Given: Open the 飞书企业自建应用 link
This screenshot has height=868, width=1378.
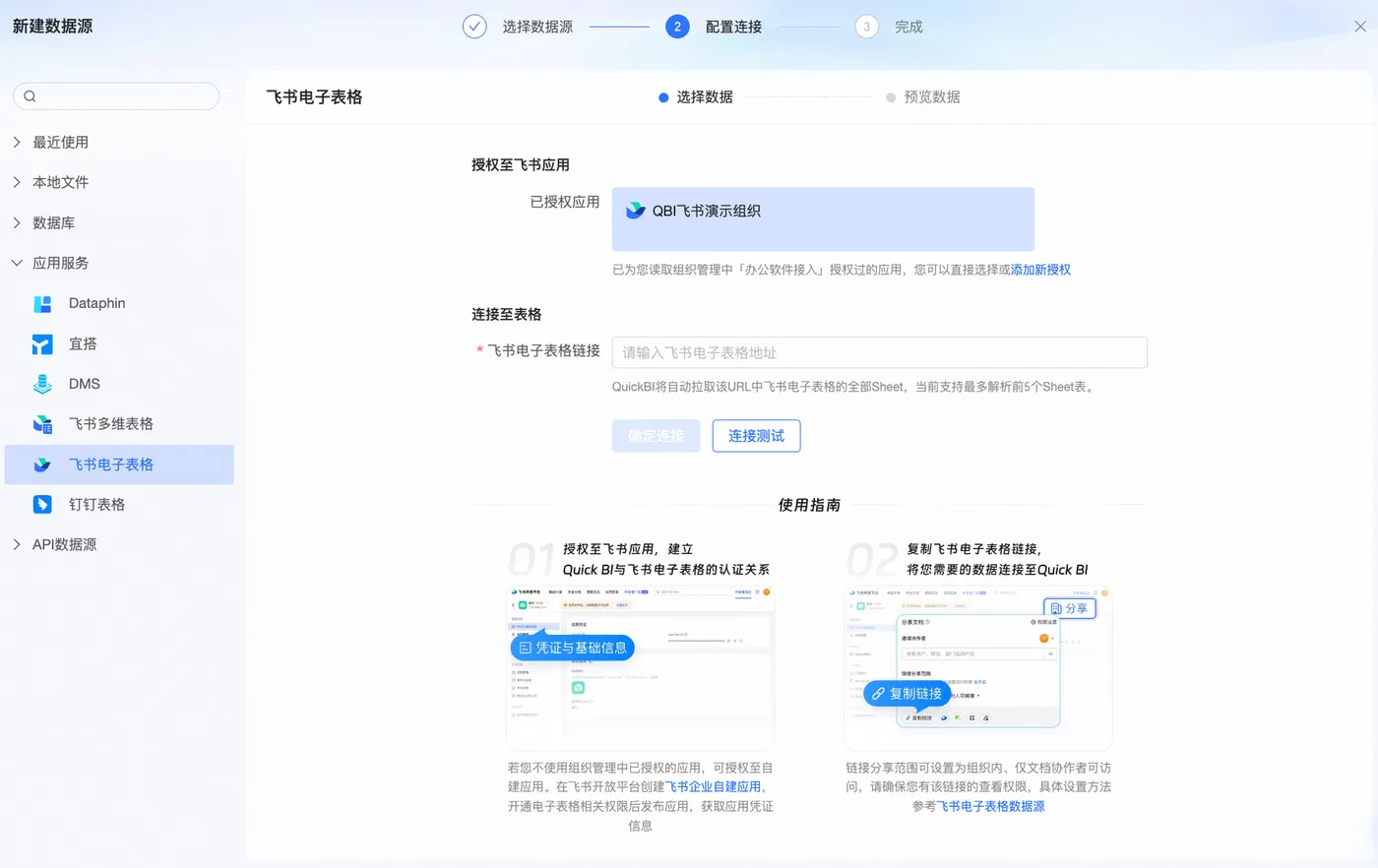Looking at the screenshot, I should click(713, 787).
